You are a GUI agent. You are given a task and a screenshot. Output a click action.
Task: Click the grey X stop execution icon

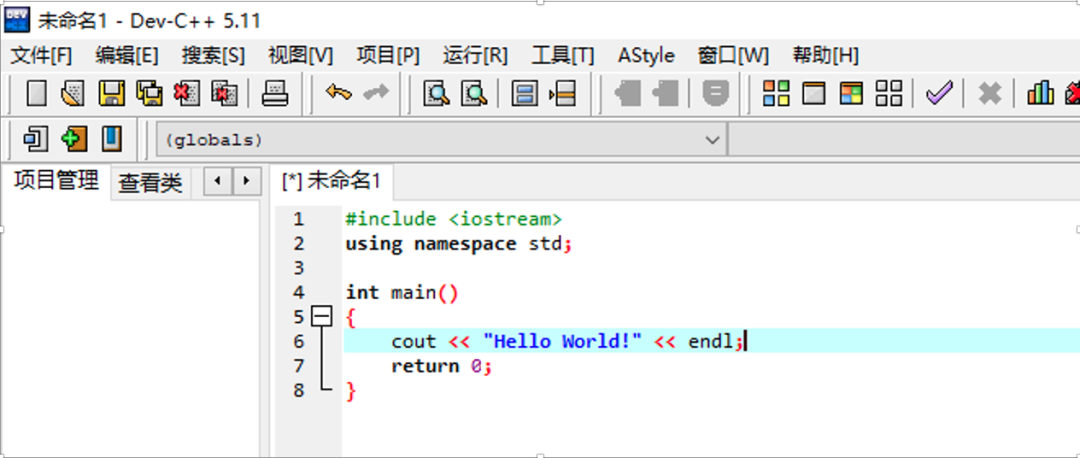(x=990, y=93)
